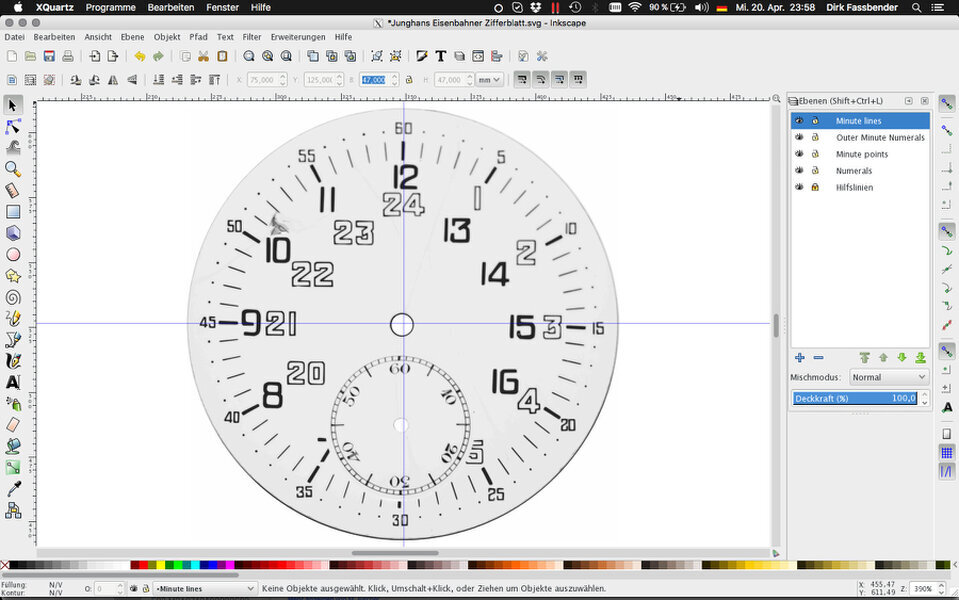Toggle width height ratio lock
Screen dimensions: 959x600
(x=409, y=80)
